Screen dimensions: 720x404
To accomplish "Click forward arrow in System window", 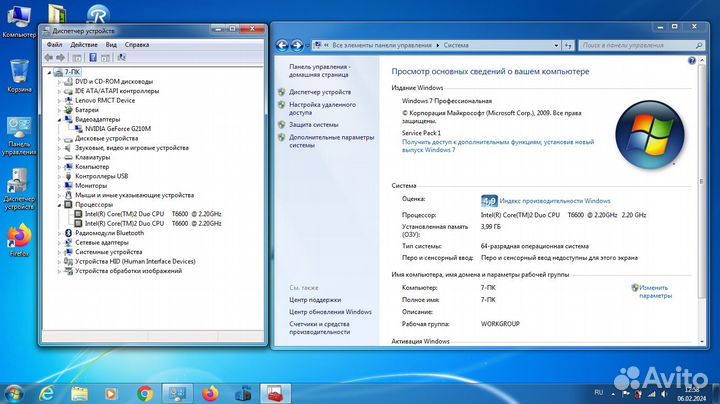I will 297,45.
